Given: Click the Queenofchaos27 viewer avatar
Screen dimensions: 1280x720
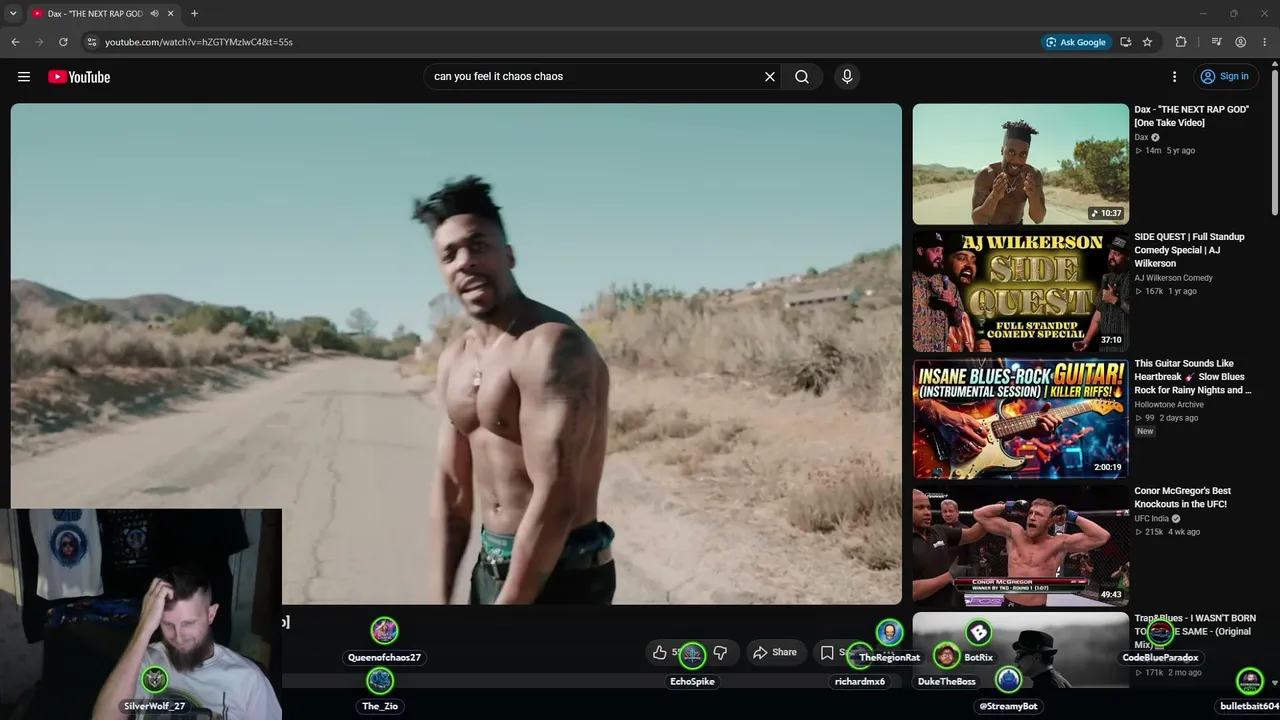Looking at the screenshot, I should click(x=384, y=630).
